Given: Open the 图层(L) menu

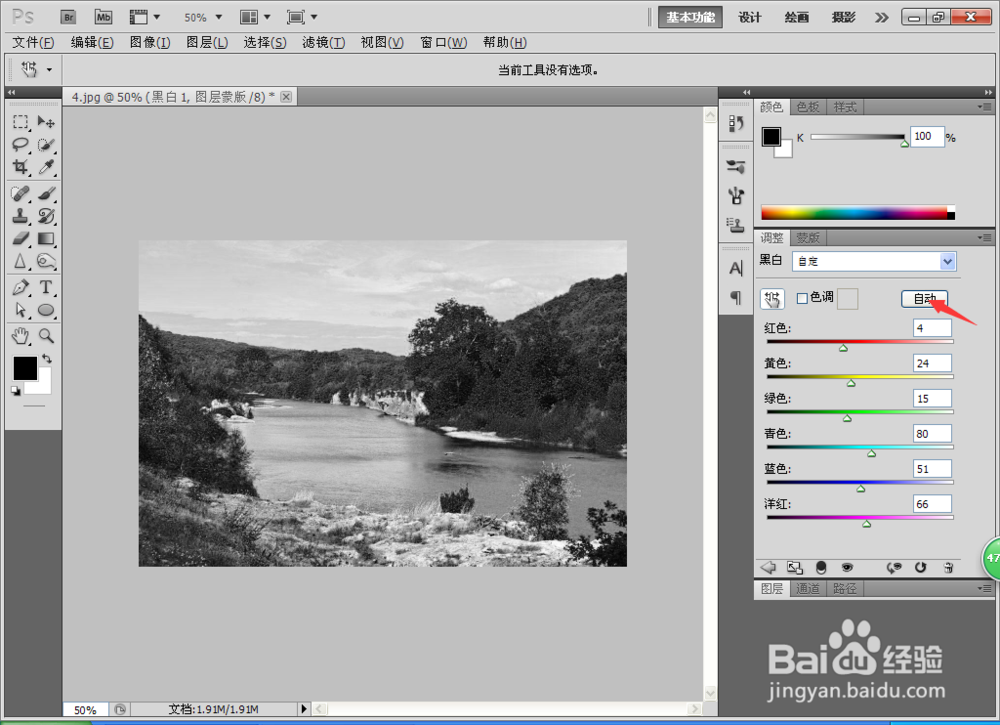Looking at the screenshot, I should [x=207, y=42].
